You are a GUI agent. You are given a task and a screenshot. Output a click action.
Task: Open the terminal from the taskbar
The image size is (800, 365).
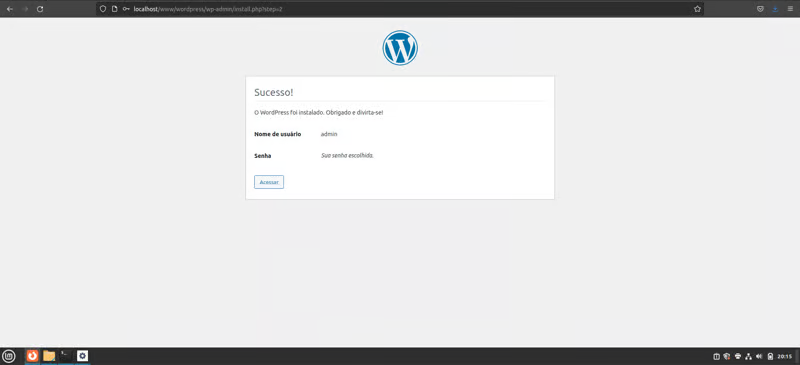tap(66, 356)
